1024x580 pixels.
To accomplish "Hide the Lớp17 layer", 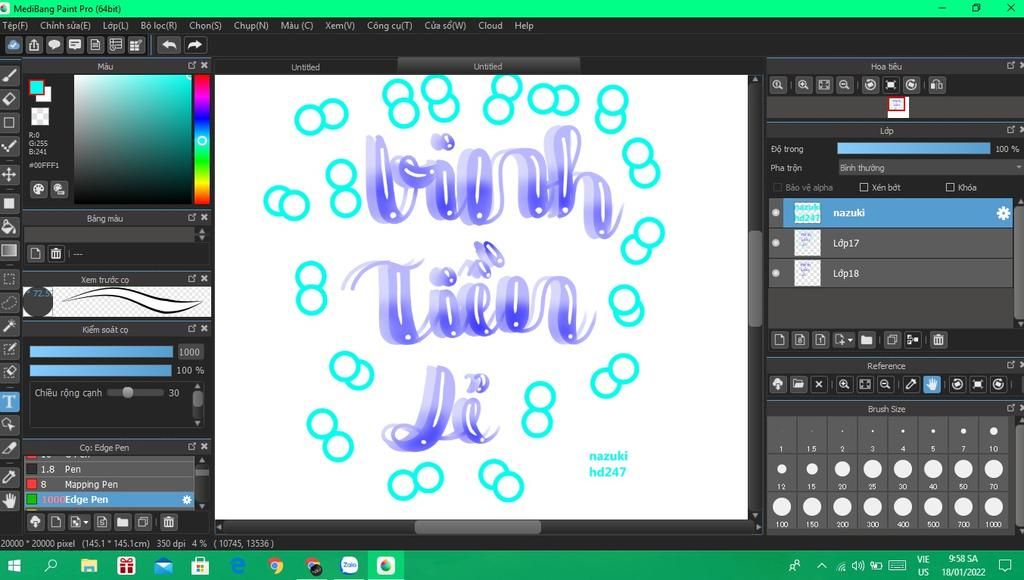I will 776,243.
